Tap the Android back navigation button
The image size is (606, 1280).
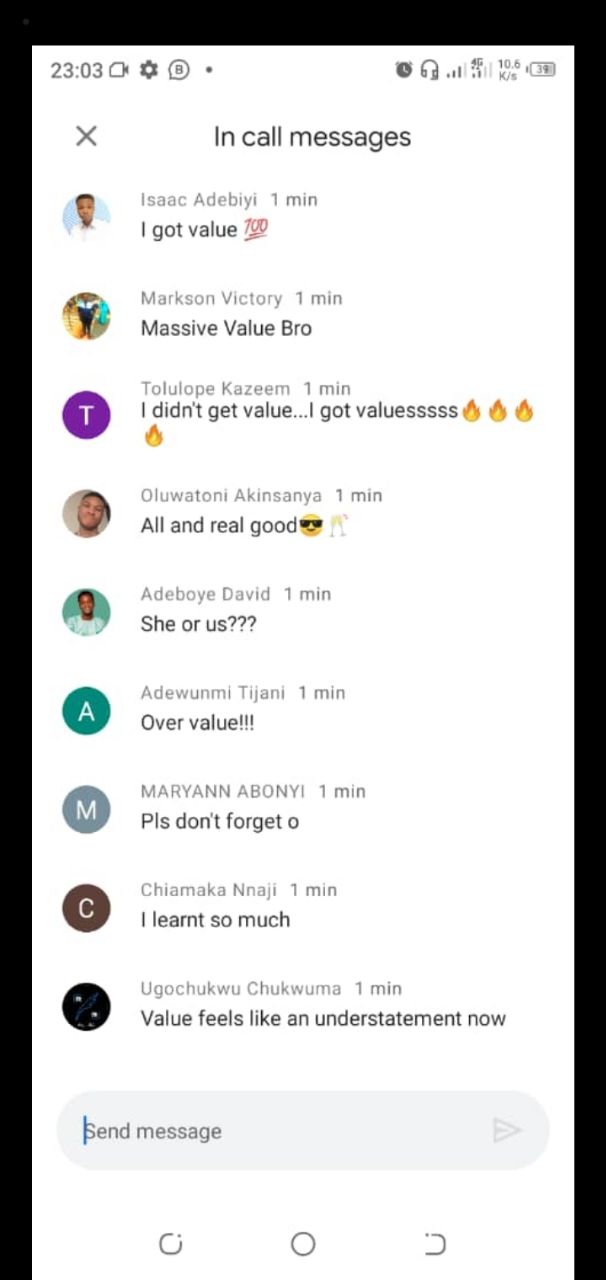(435, 1243)
